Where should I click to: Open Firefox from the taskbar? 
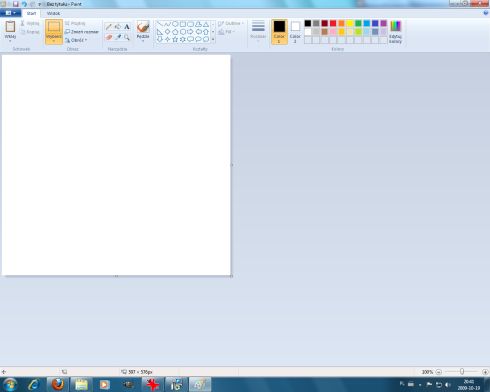[58, 385]
